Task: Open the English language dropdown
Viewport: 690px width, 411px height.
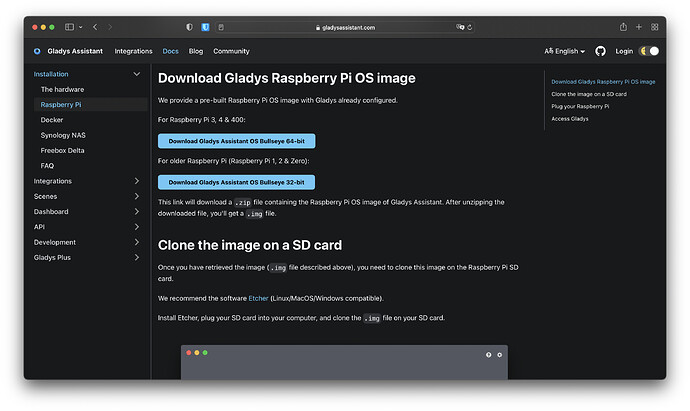Action: (x=565, y=51)
